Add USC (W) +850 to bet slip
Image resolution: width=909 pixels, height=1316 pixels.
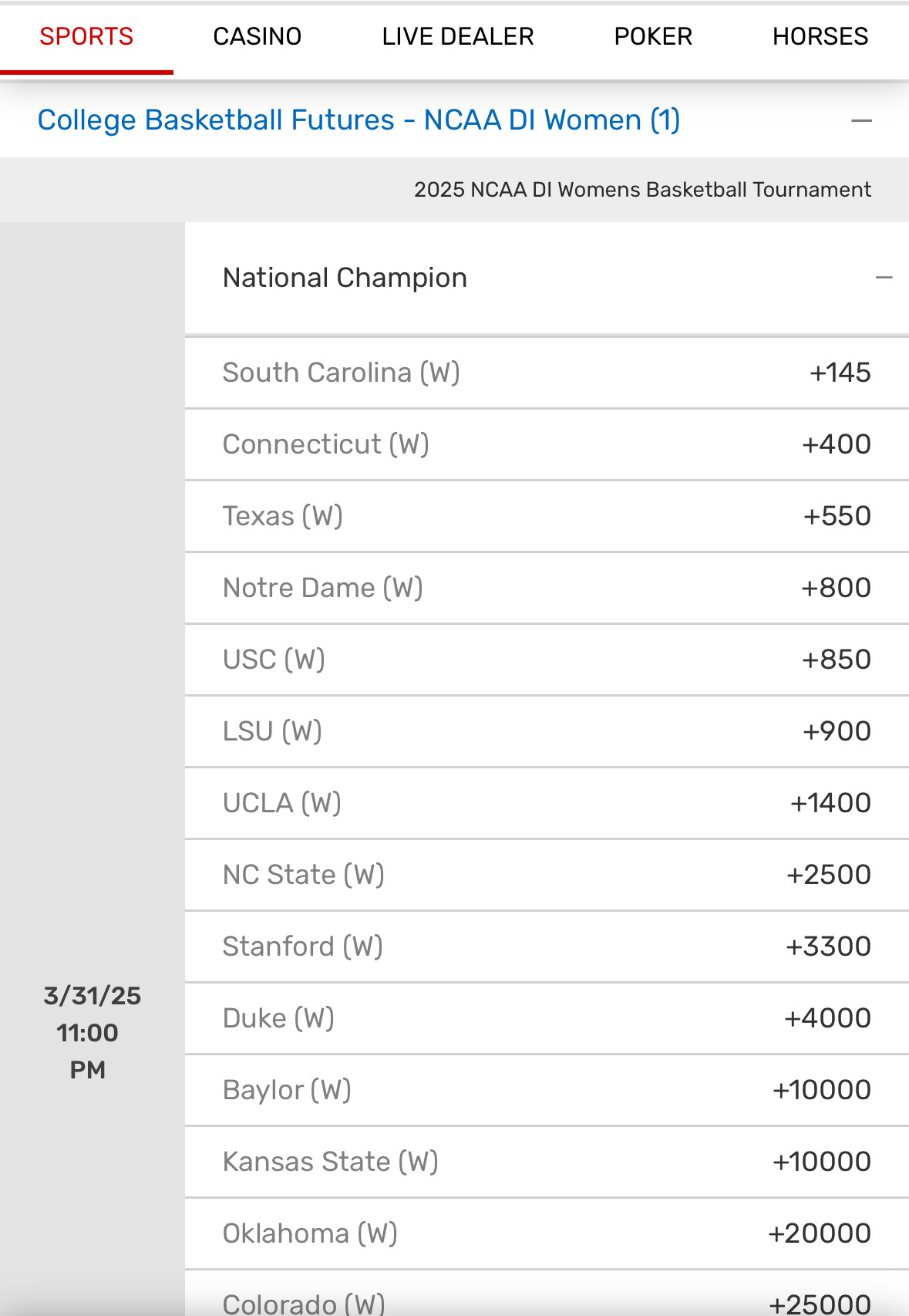click(836, 660)
